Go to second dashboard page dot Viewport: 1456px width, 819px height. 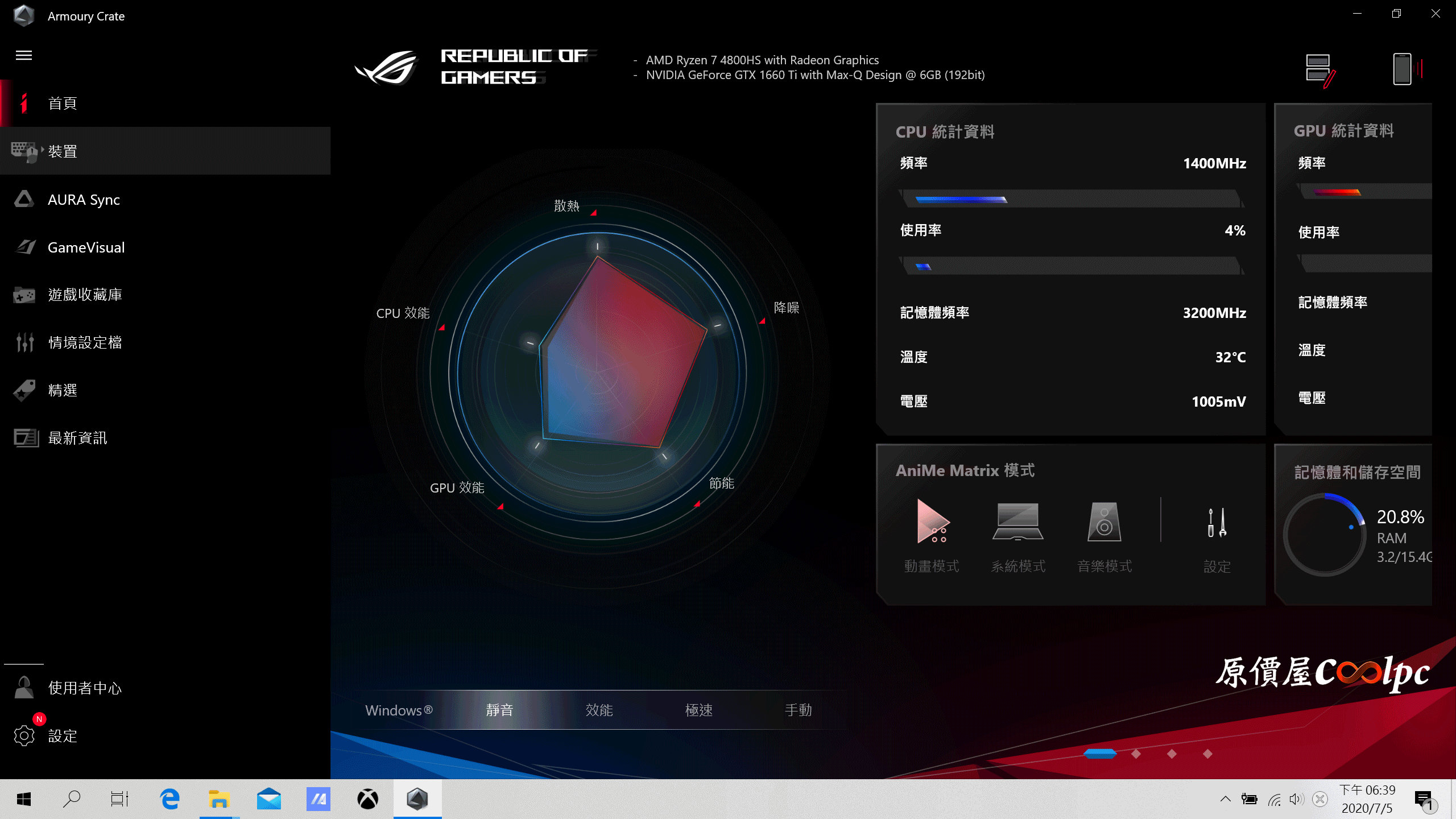pos(1136,754)
